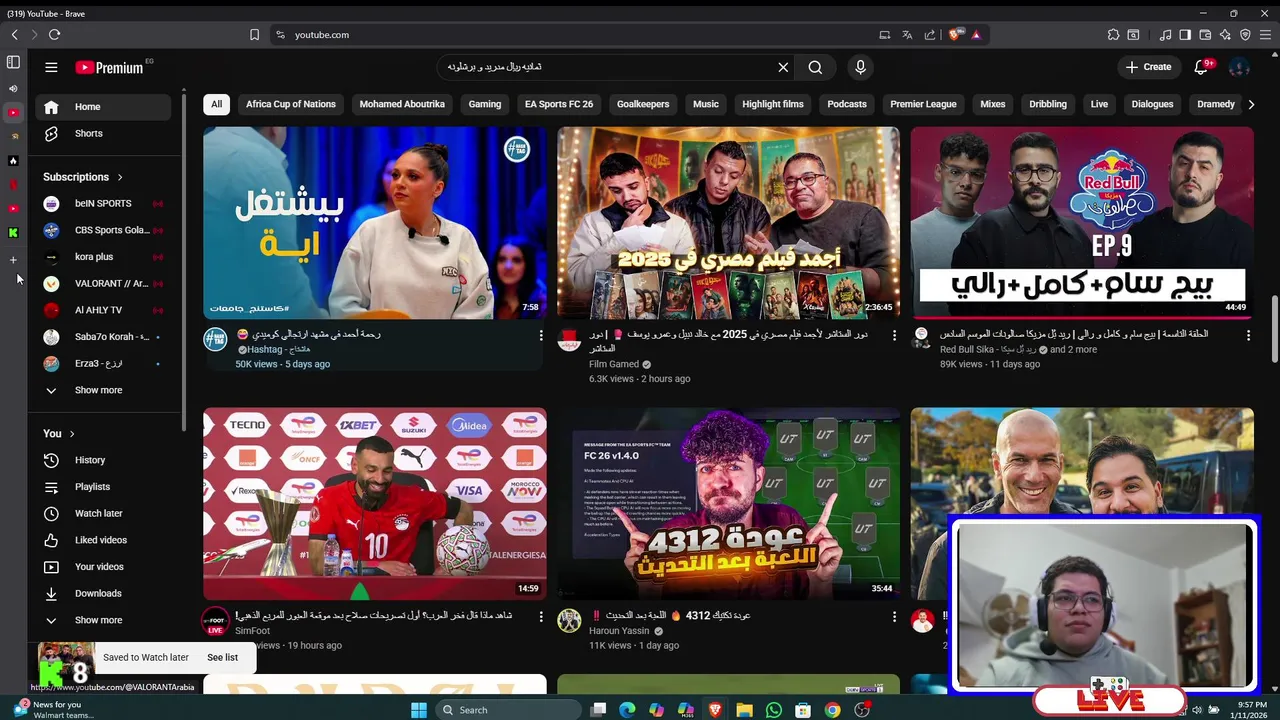Open the Red Bull EP.9 video thumbnail

coord(1081,223)
